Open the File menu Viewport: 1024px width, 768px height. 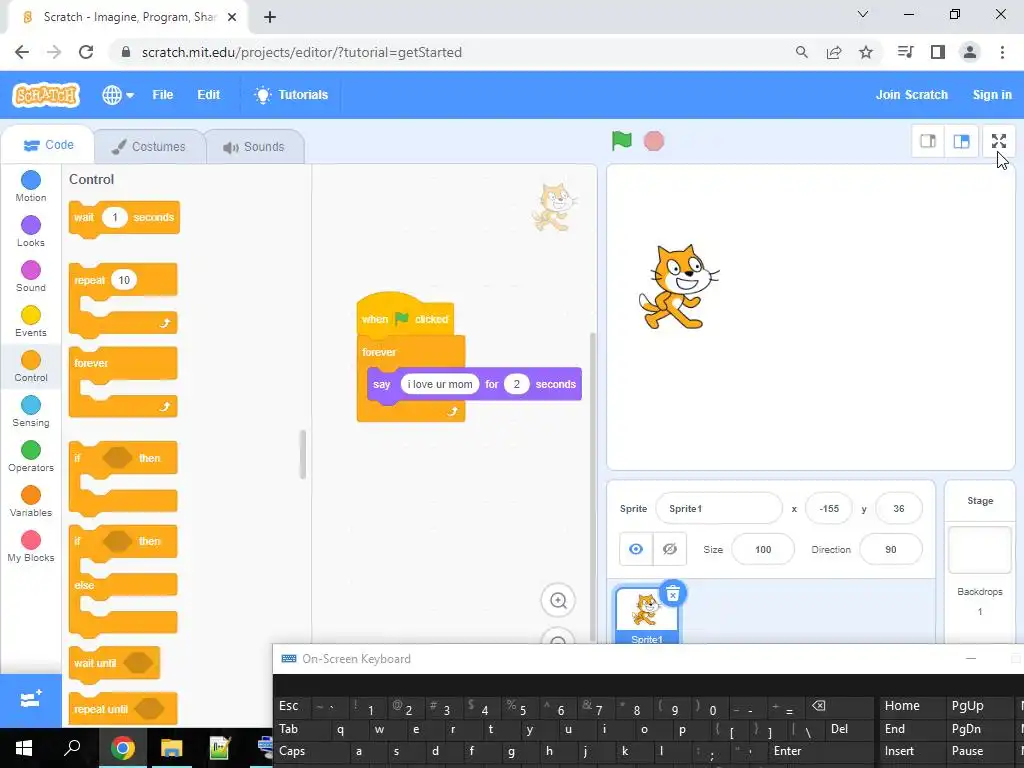pyautogui.click(x=163, y=95)
